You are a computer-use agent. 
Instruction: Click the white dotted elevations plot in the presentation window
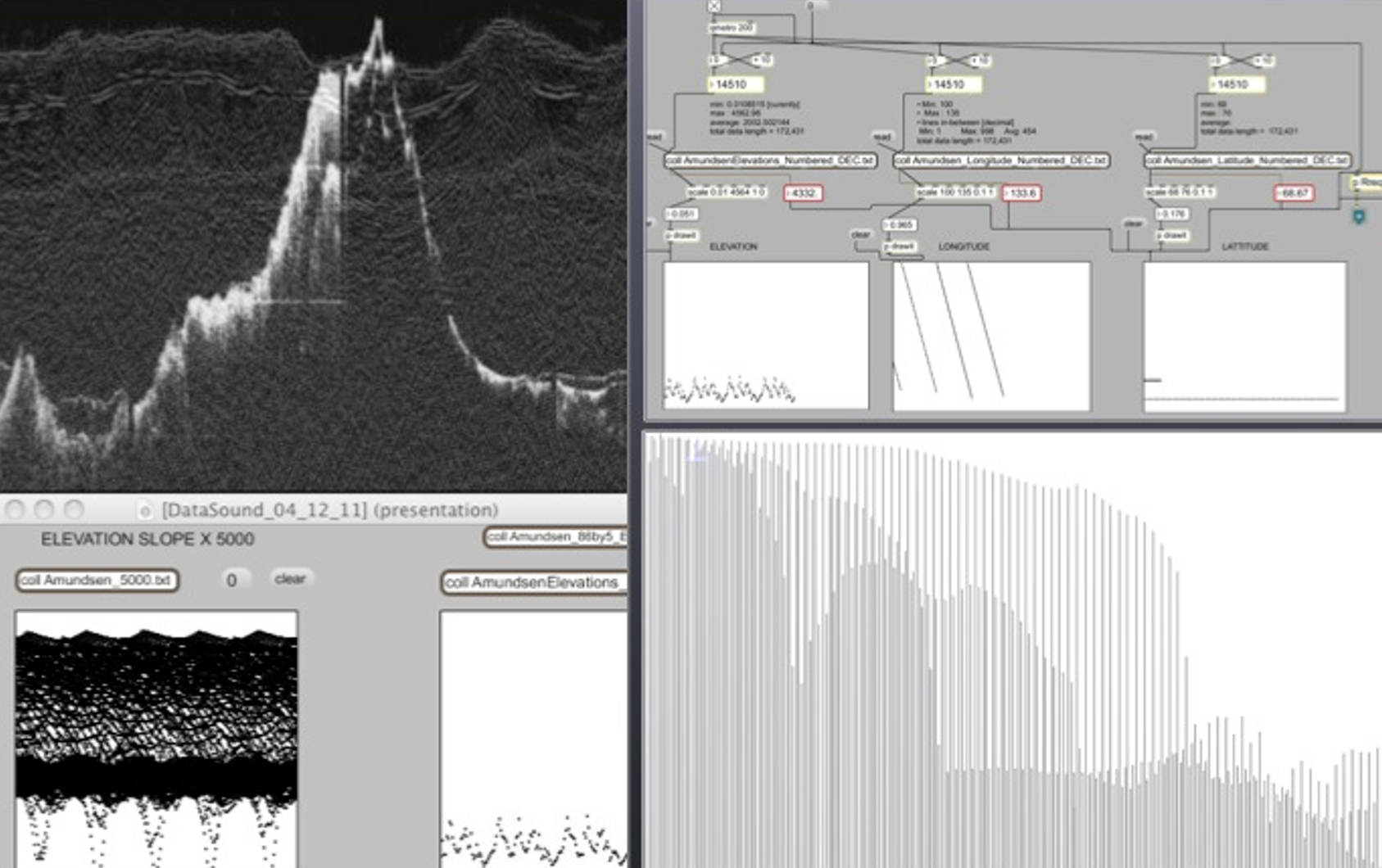click(534, 739)
